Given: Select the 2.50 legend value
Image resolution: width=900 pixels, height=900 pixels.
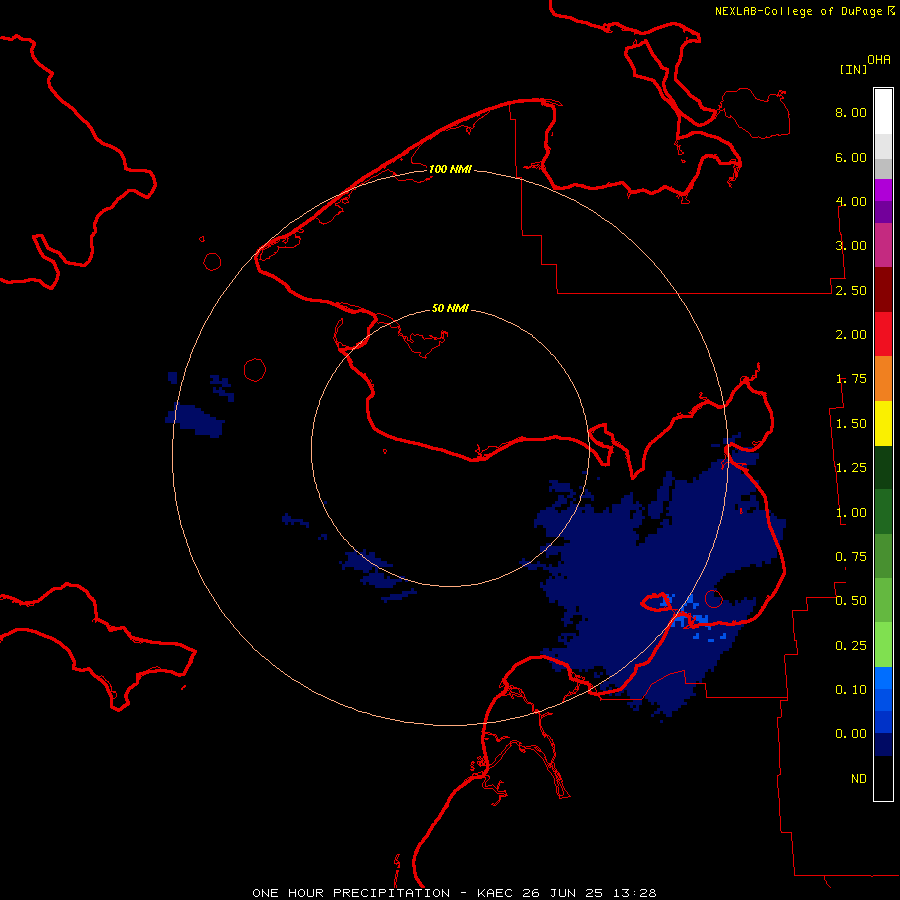Looking at the screenshot, I should click(851, 290).
